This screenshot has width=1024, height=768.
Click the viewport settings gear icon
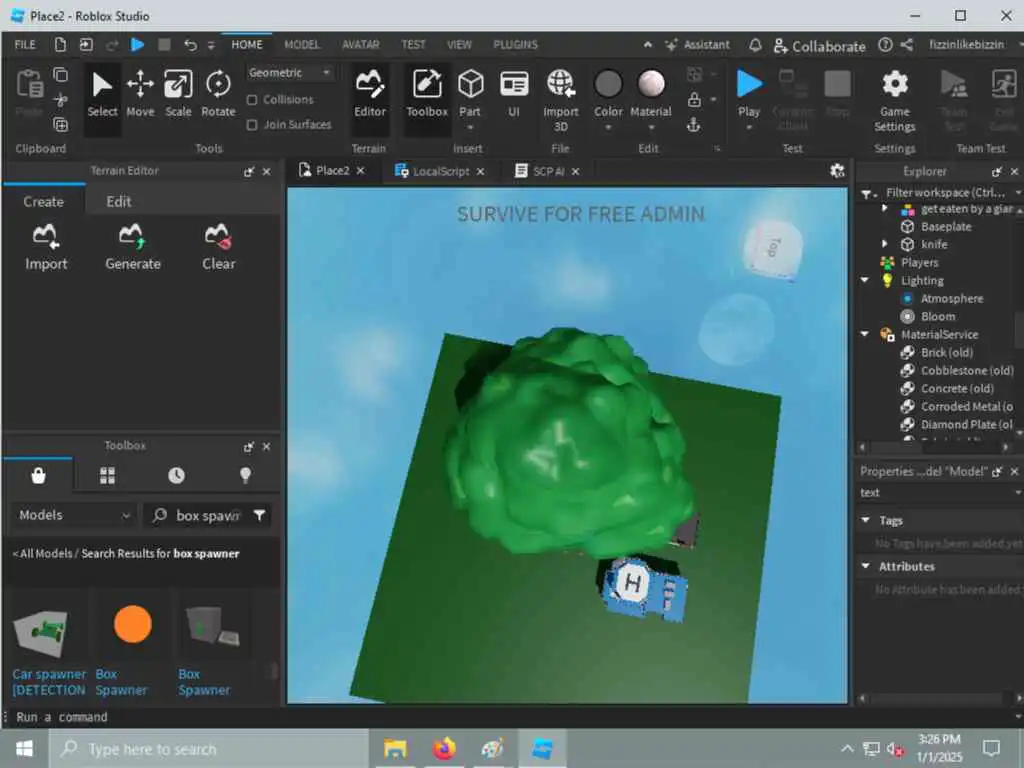tap(837, 171)
